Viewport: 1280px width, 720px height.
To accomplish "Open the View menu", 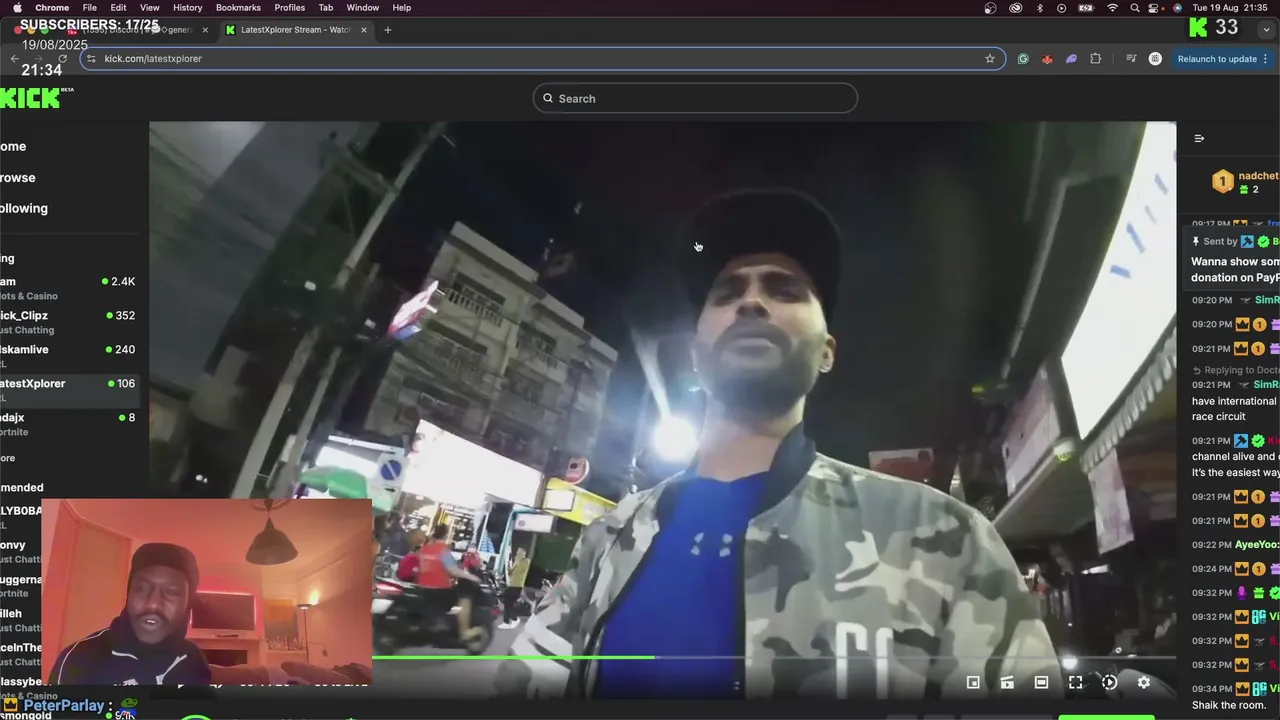I will coord(149,8).
